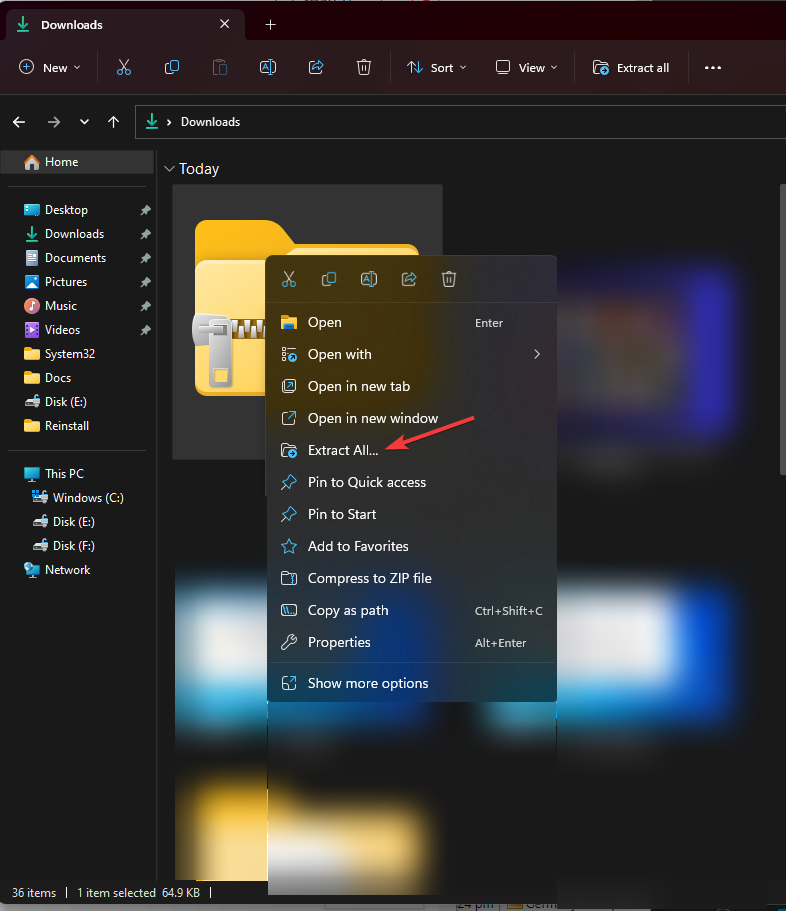
Task: Click the green Downloads icon in the address bar
Action: tap(152, 121)
